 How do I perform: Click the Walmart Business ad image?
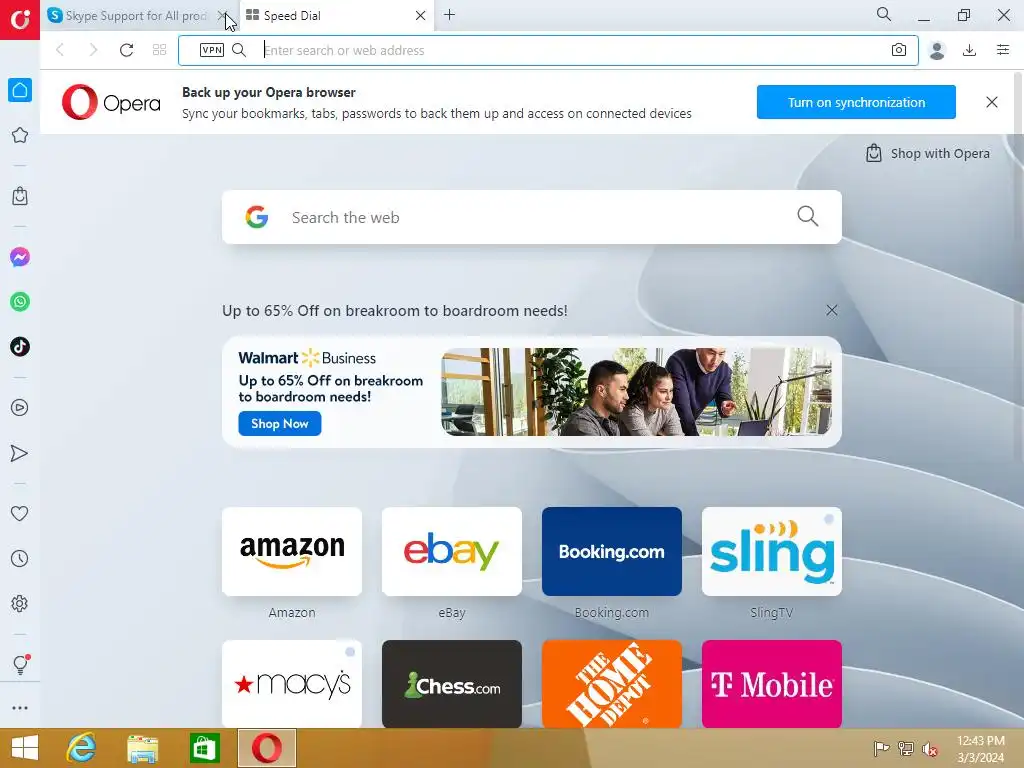[x=636, y=392]
